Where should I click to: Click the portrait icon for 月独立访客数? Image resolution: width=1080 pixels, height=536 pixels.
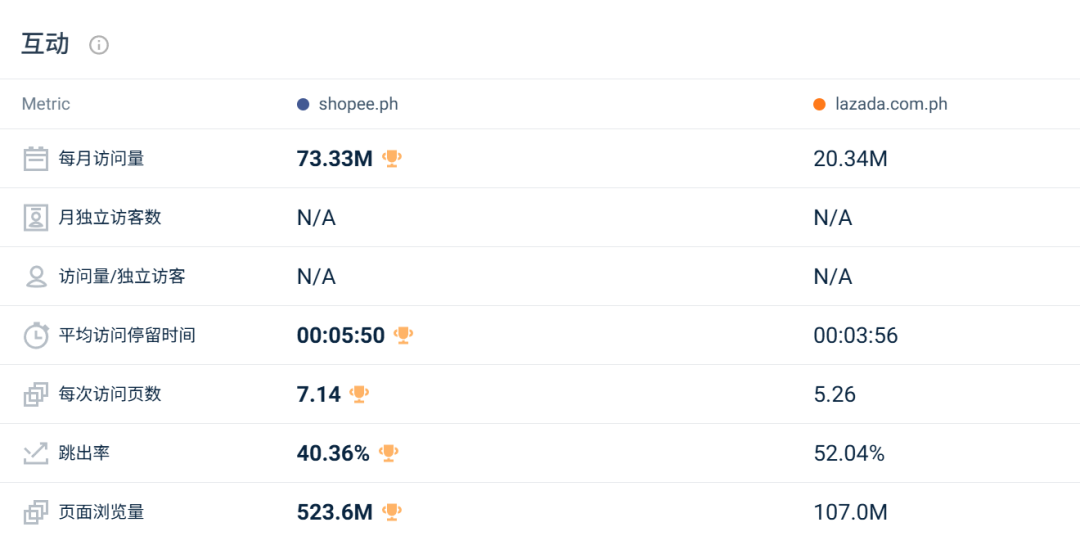[36, 218]
